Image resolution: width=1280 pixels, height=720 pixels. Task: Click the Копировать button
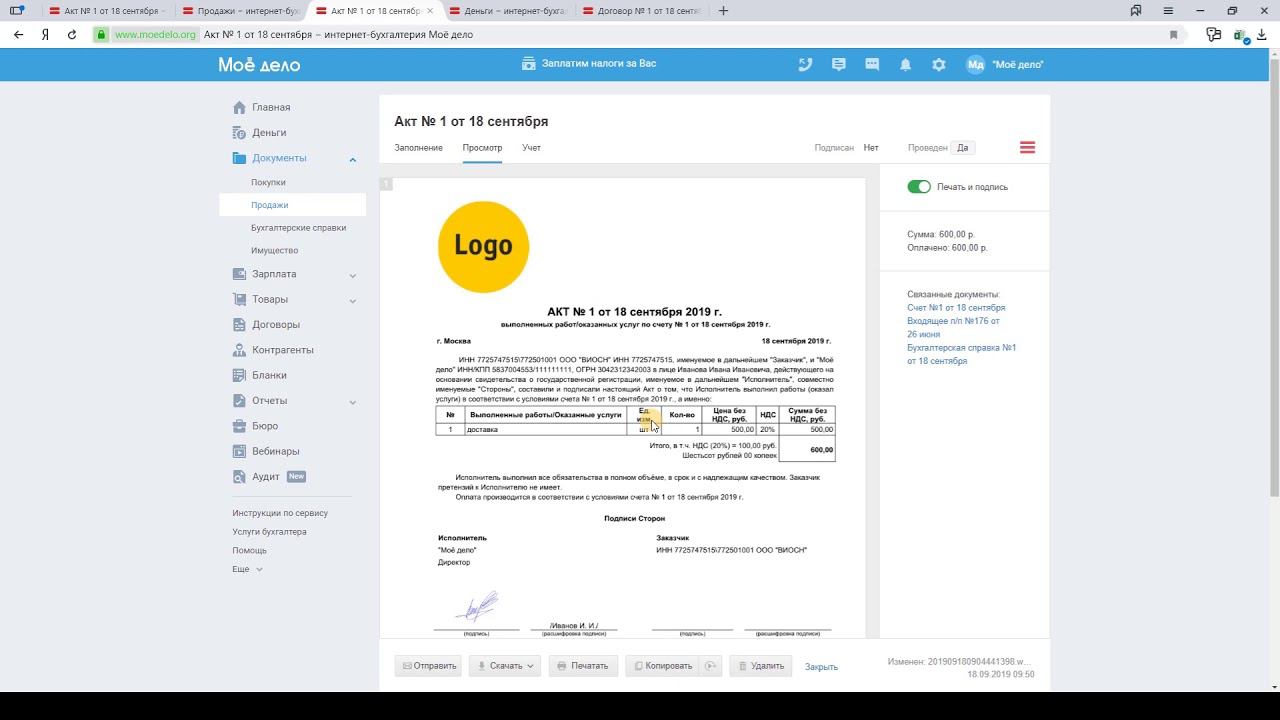click(x=662, y=666)
